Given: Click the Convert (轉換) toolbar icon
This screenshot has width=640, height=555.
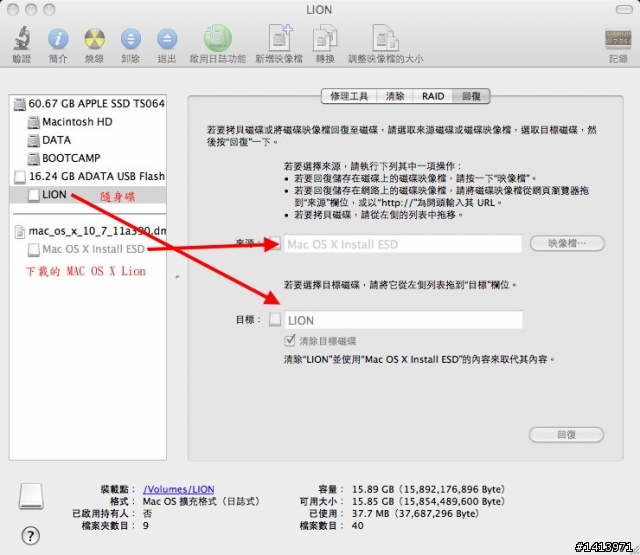Looking at the screenshot, I should tap(325, 38).
